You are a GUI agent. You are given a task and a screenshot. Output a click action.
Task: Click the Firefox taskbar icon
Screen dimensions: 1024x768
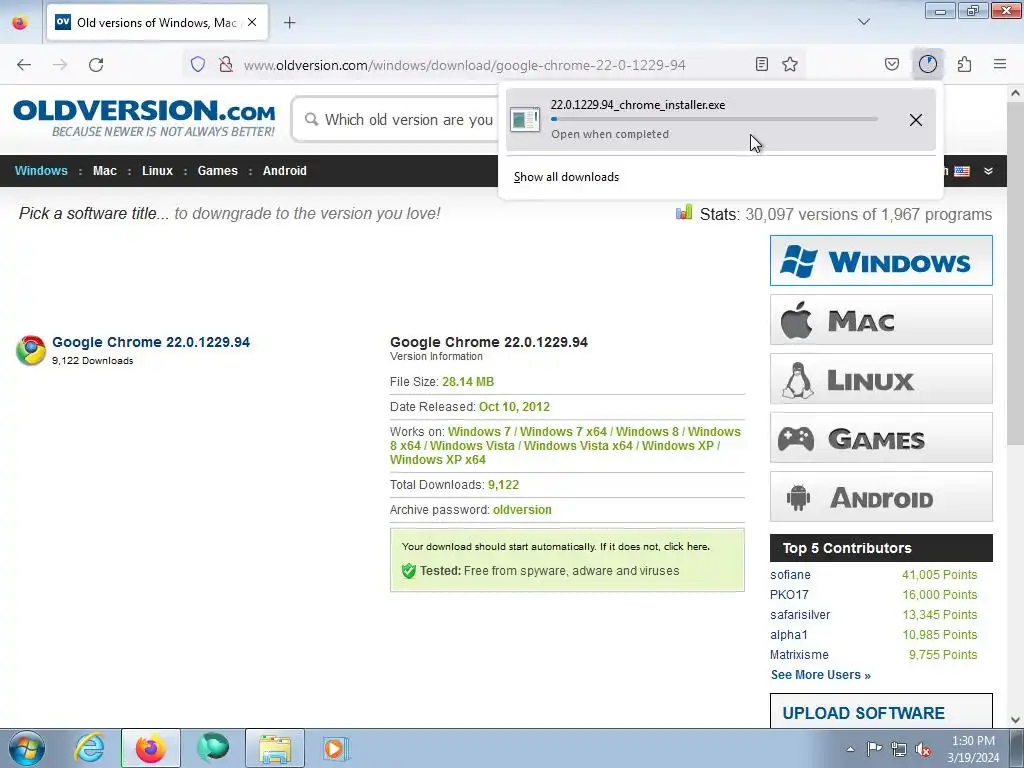click(x=150, y=748)
